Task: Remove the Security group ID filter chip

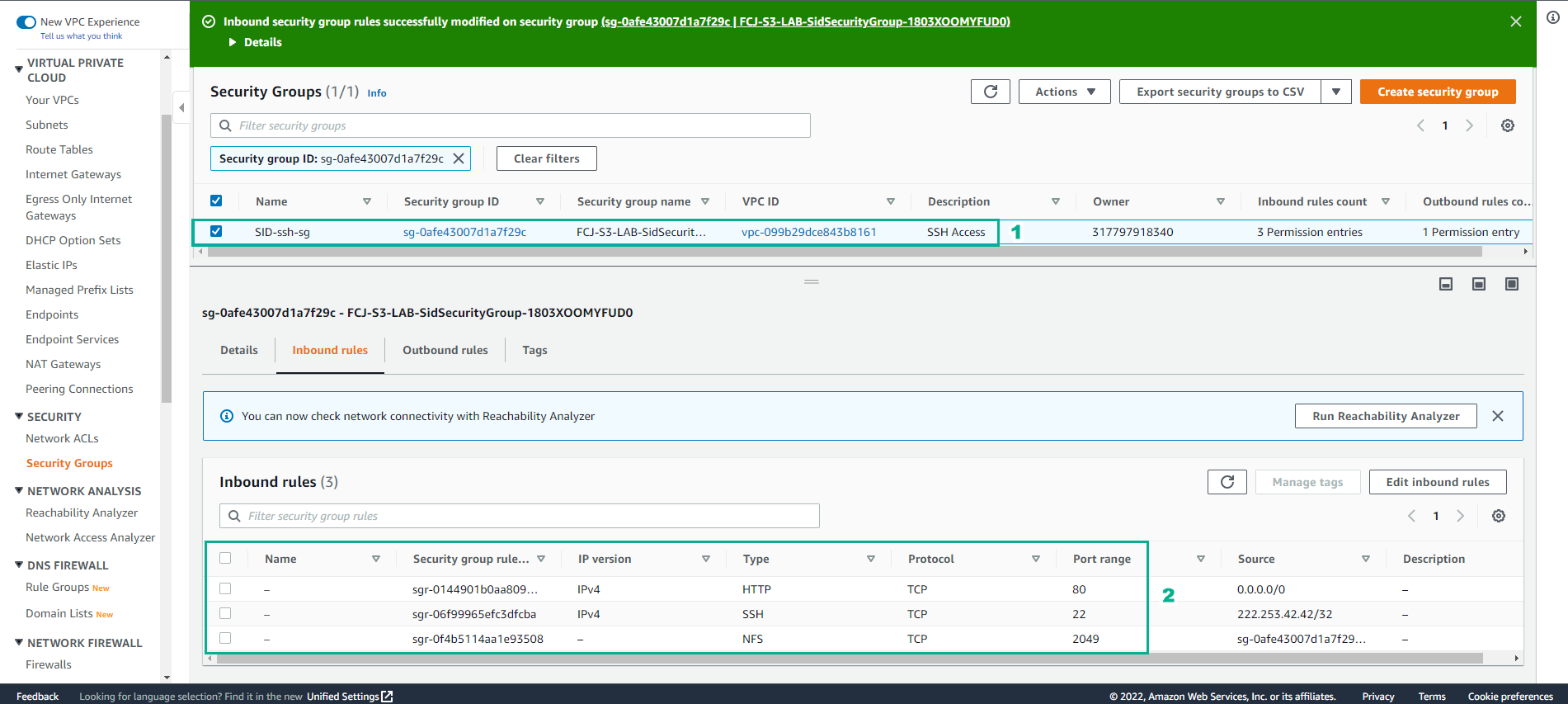Action: click(459, 158)
